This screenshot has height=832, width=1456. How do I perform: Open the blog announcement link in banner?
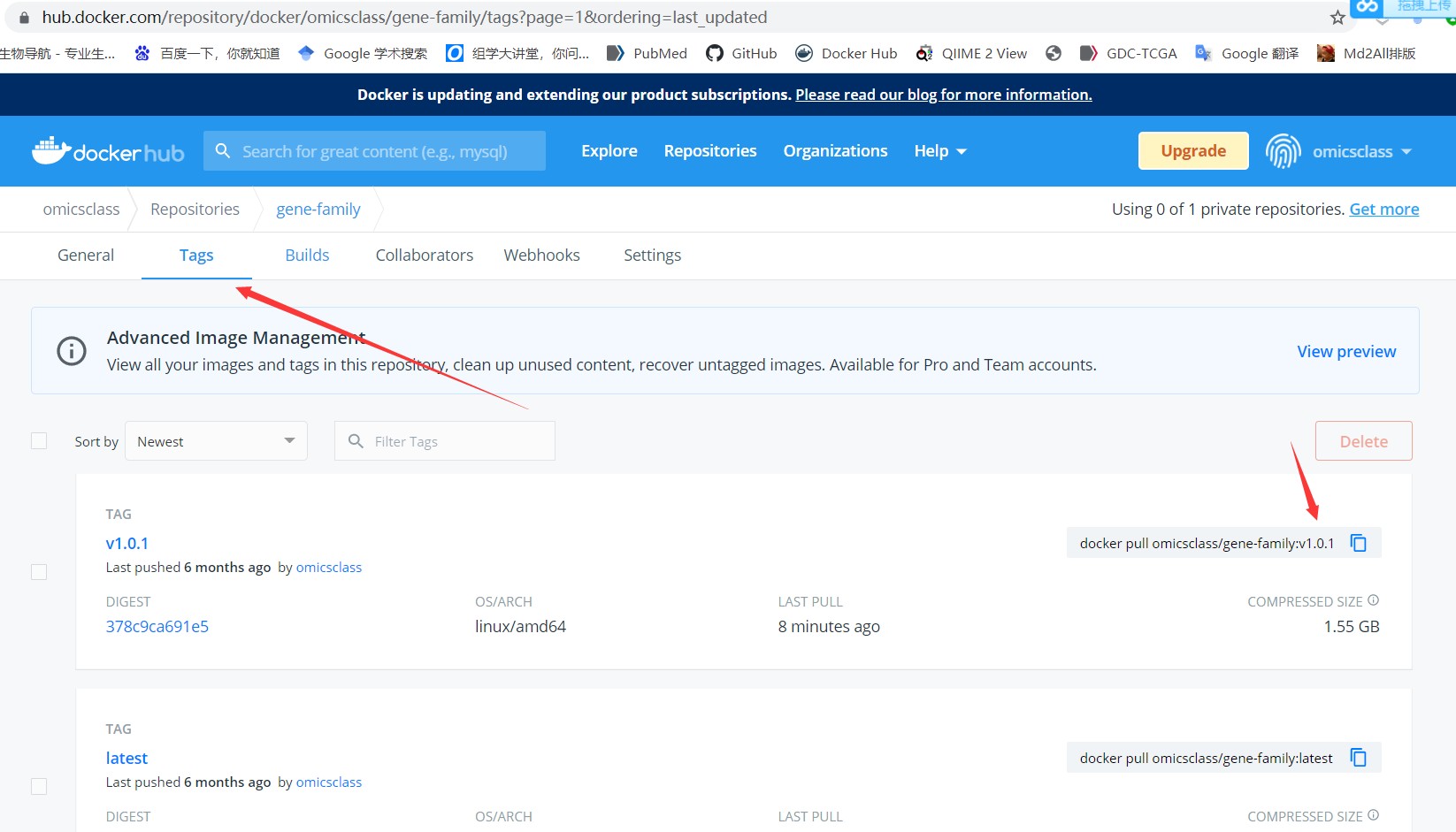944,95
